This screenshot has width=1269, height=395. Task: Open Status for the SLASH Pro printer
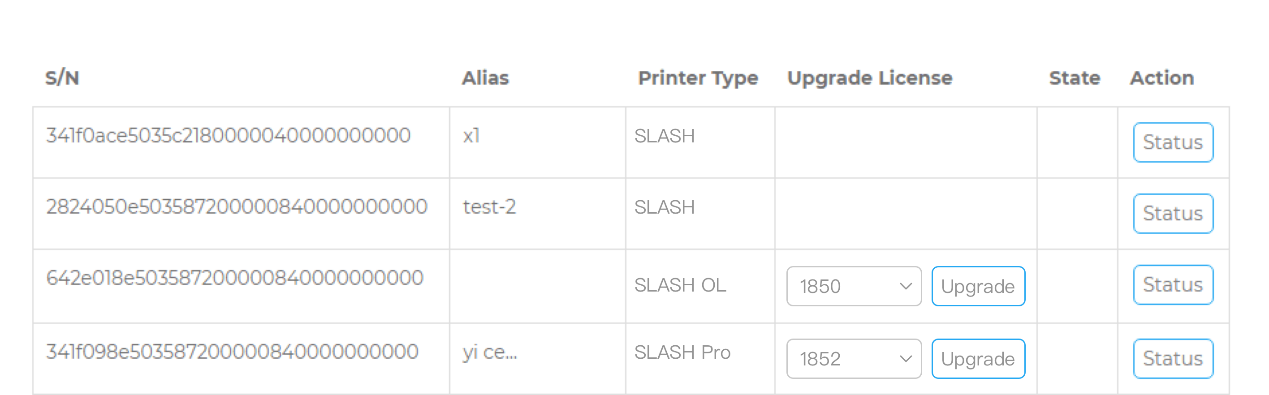1173,359
